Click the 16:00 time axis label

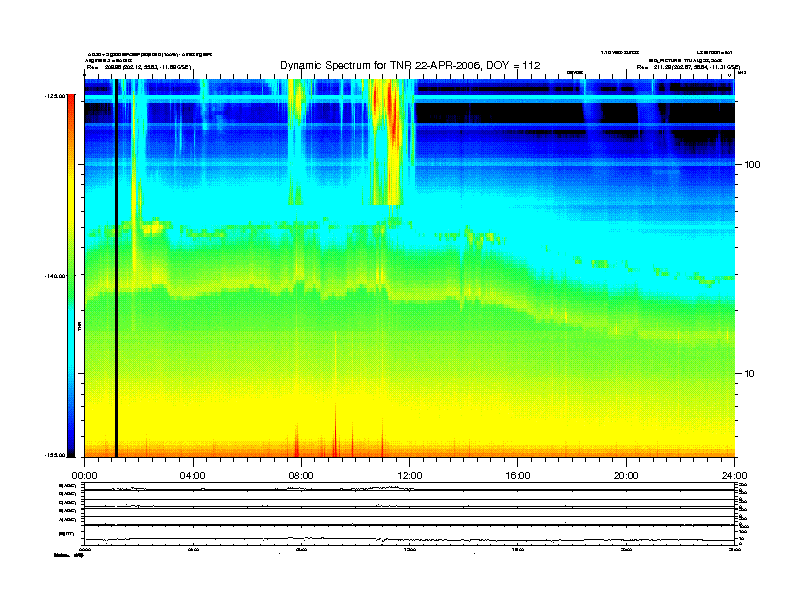(518, 476)
